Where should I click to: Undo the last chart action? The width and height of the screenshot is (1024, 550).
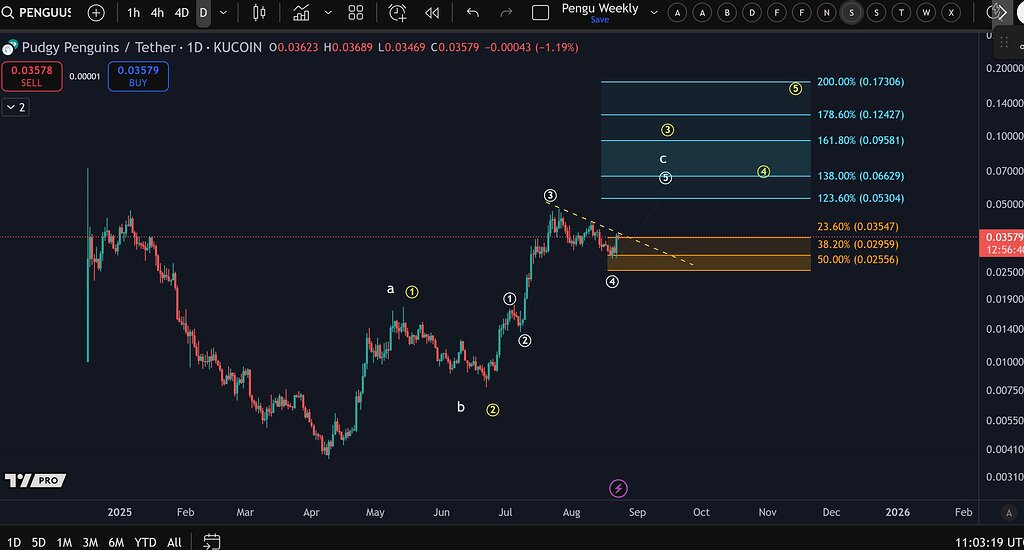point(473,13)
